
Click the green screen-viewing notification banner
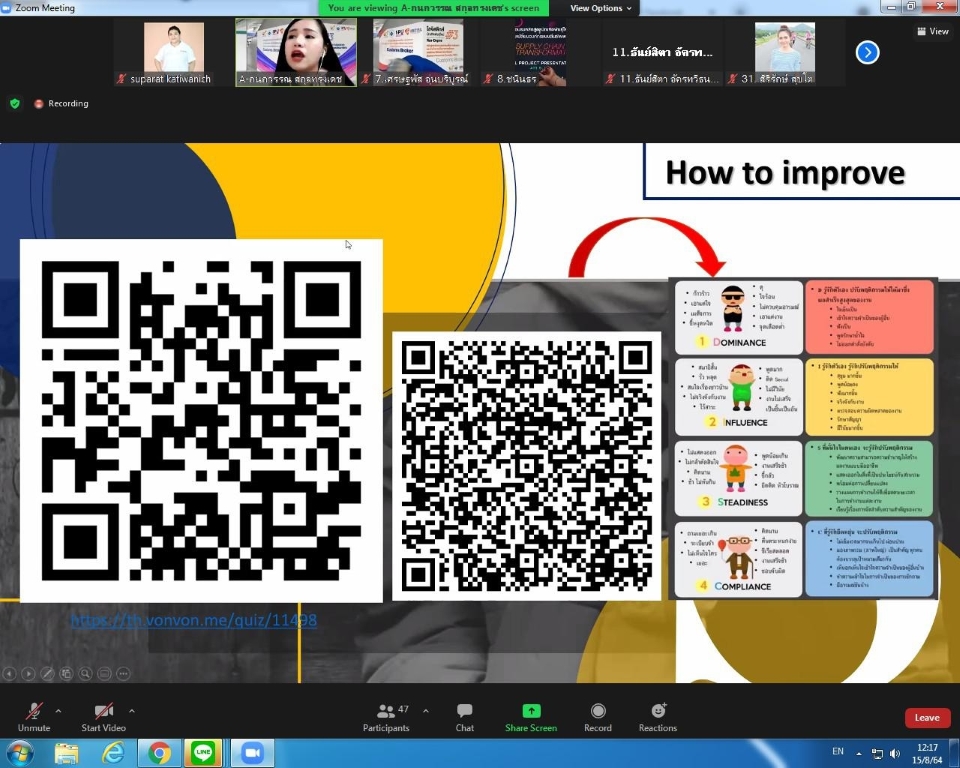click(x=433, y=8)
